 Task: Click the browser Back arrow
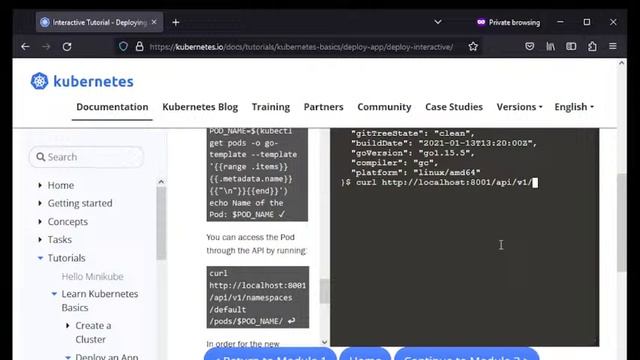coord(25,47)
